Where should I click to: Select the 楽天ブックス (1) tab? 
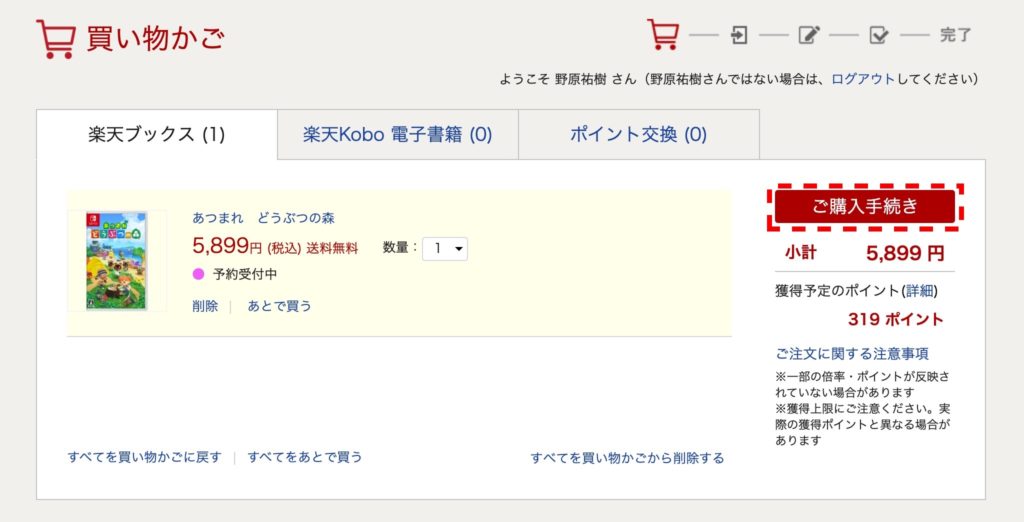click(x=157, y=134)
